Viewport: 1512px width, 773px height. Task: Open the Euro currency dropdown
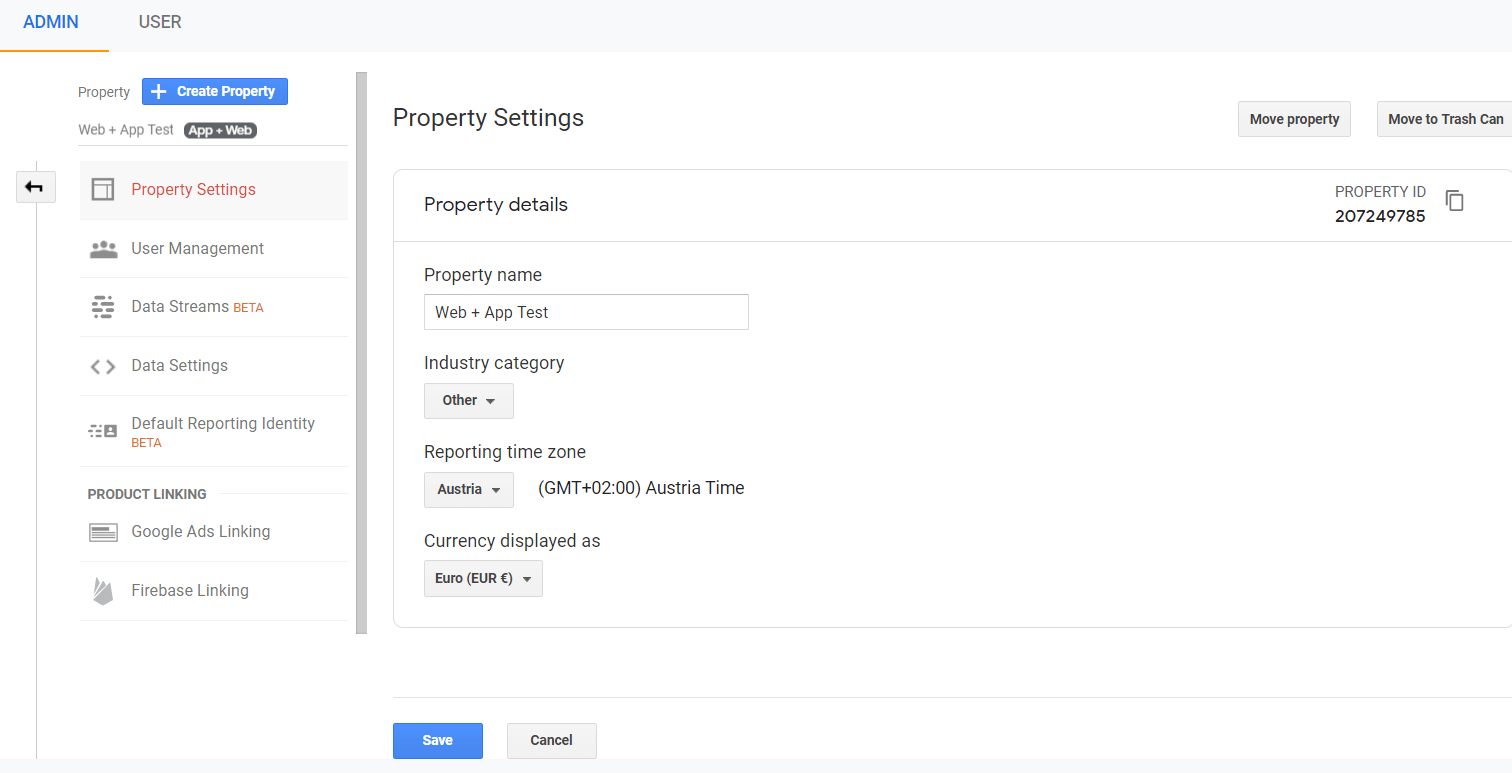[x=483, y=579]
